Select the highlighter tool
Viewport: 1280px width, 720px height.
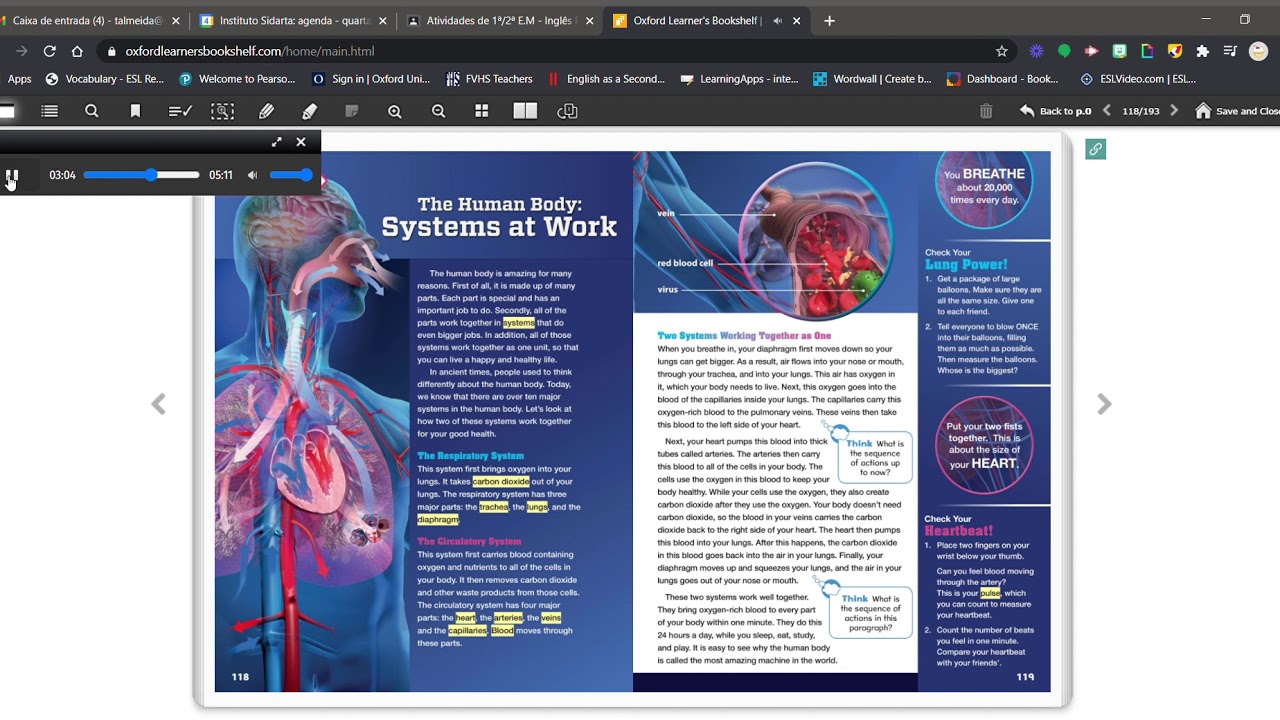point(309,111)
